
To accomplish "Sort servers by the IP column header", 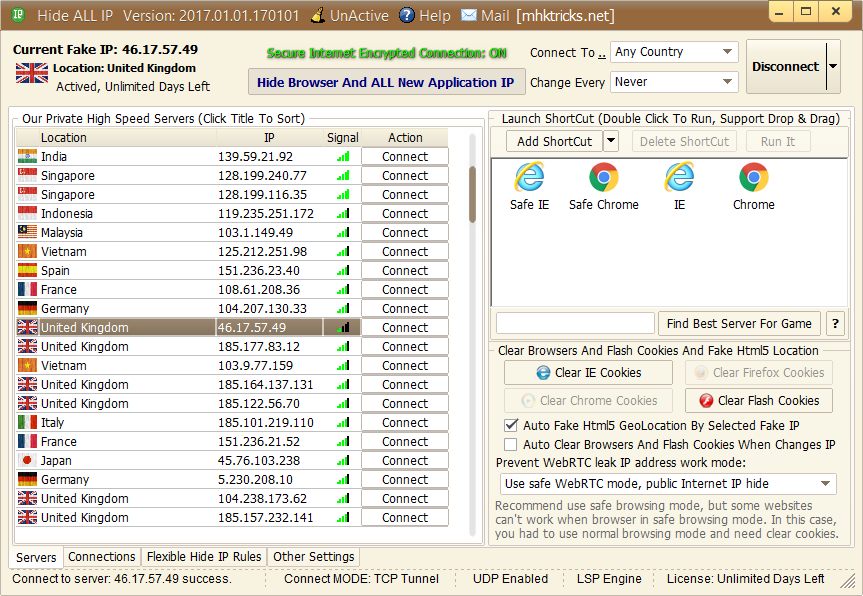I will [x=270, y=138].
